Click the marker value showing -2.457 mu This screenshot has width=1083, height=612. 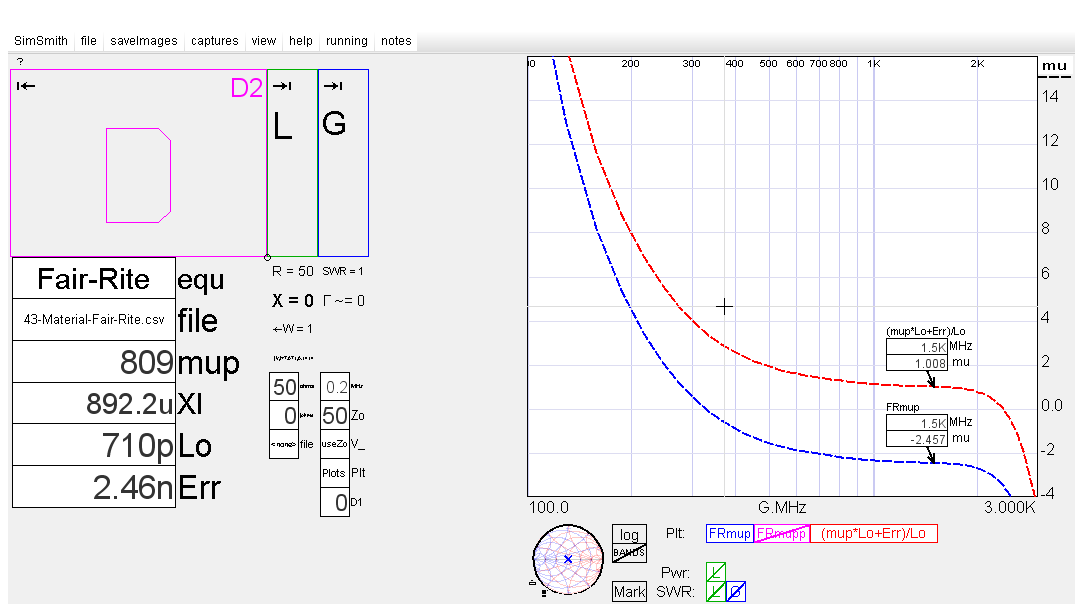click(917, 439)
